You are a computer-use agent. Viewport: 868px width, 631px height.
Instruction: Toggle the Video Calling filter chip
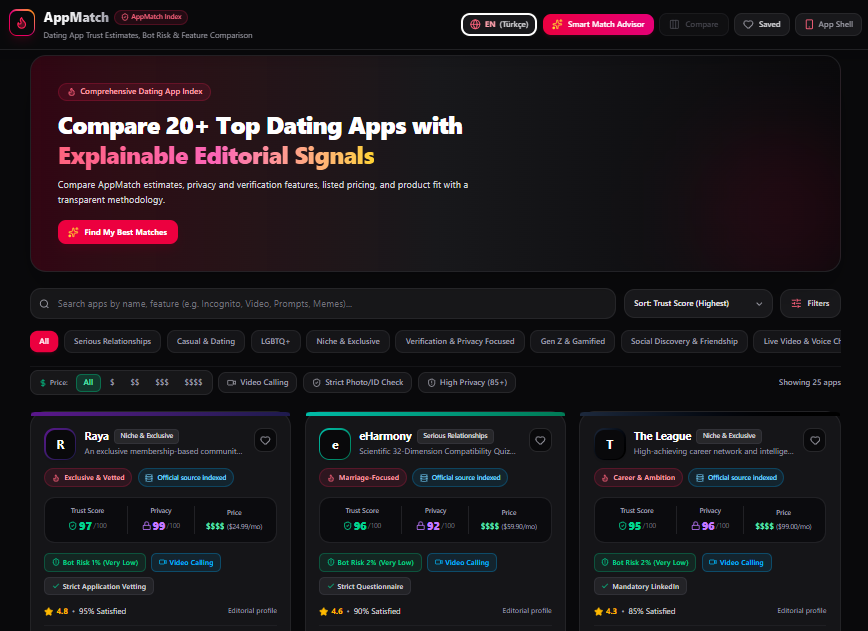pyautogui.click(x=257, y=382)
